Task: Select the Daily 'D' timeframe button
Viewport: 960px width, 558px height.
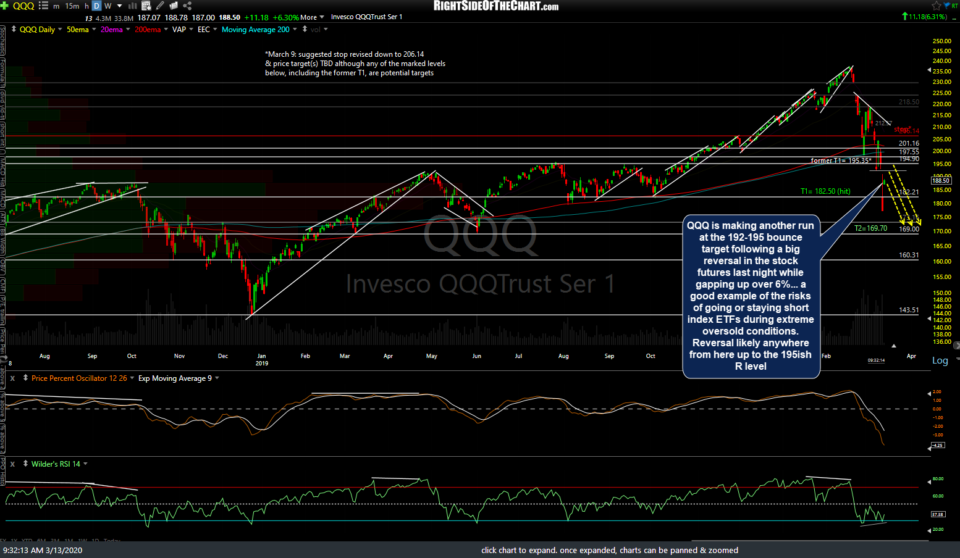Action: tap(96, 6)
